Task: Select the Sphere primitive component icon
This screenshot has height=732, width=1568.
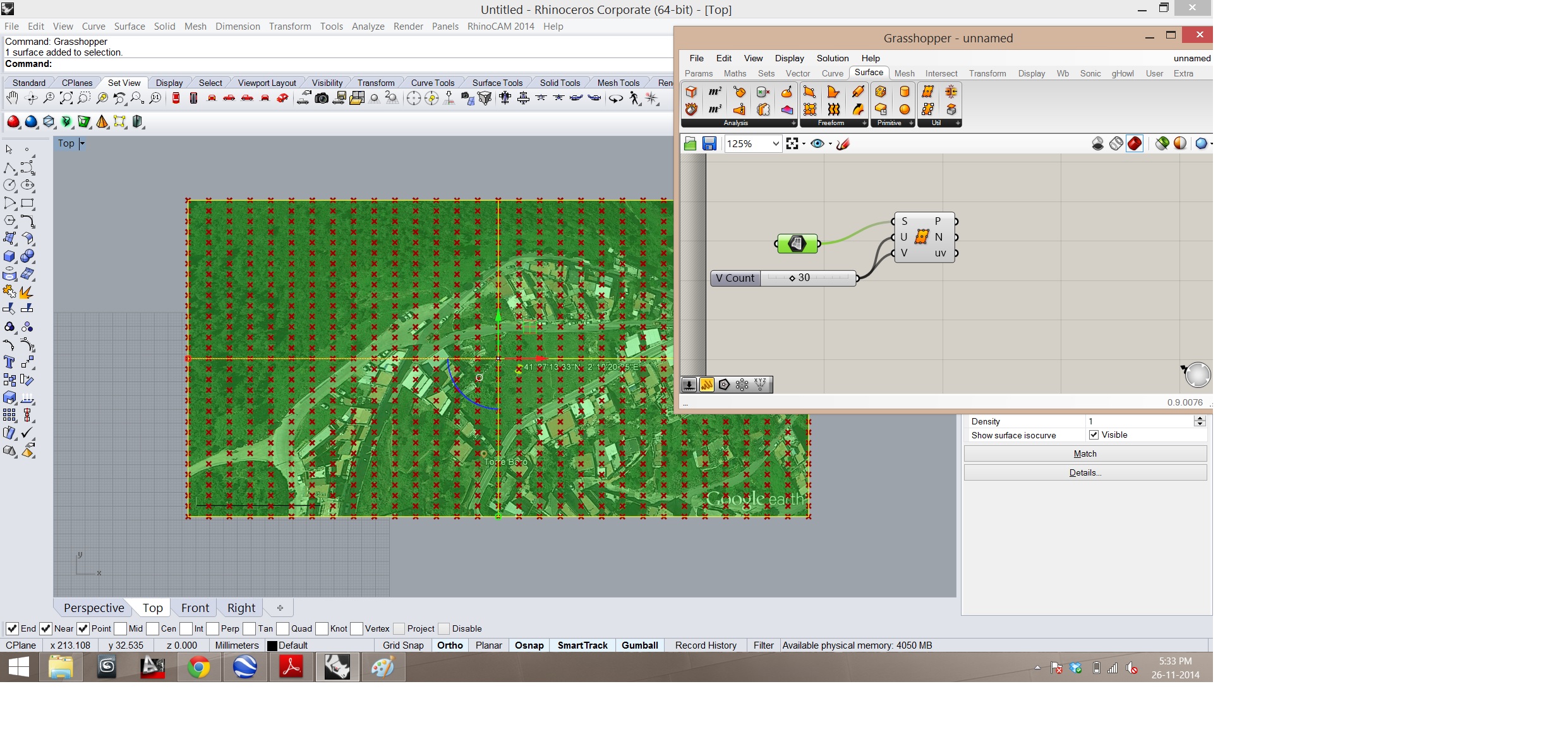Action: (x=905, y=109)
